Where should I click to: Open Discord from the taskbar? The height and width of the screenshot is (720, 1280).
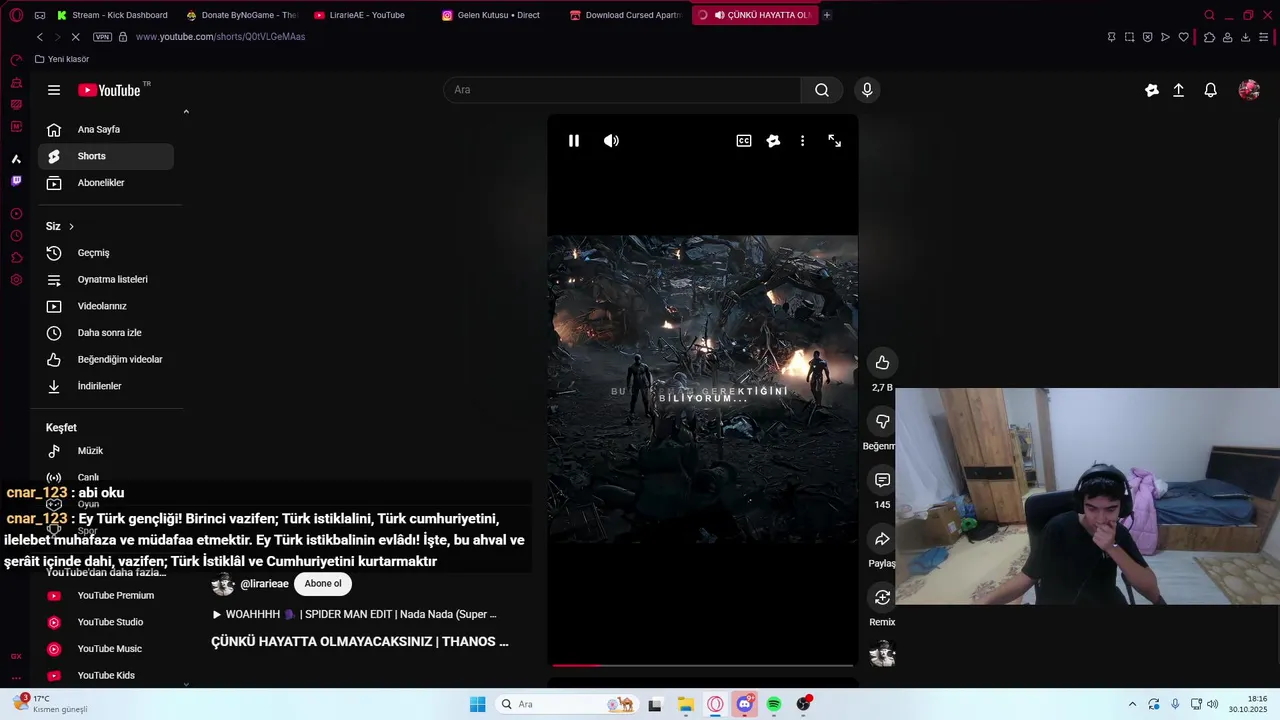pyautogui.click(x=745, y=705)
